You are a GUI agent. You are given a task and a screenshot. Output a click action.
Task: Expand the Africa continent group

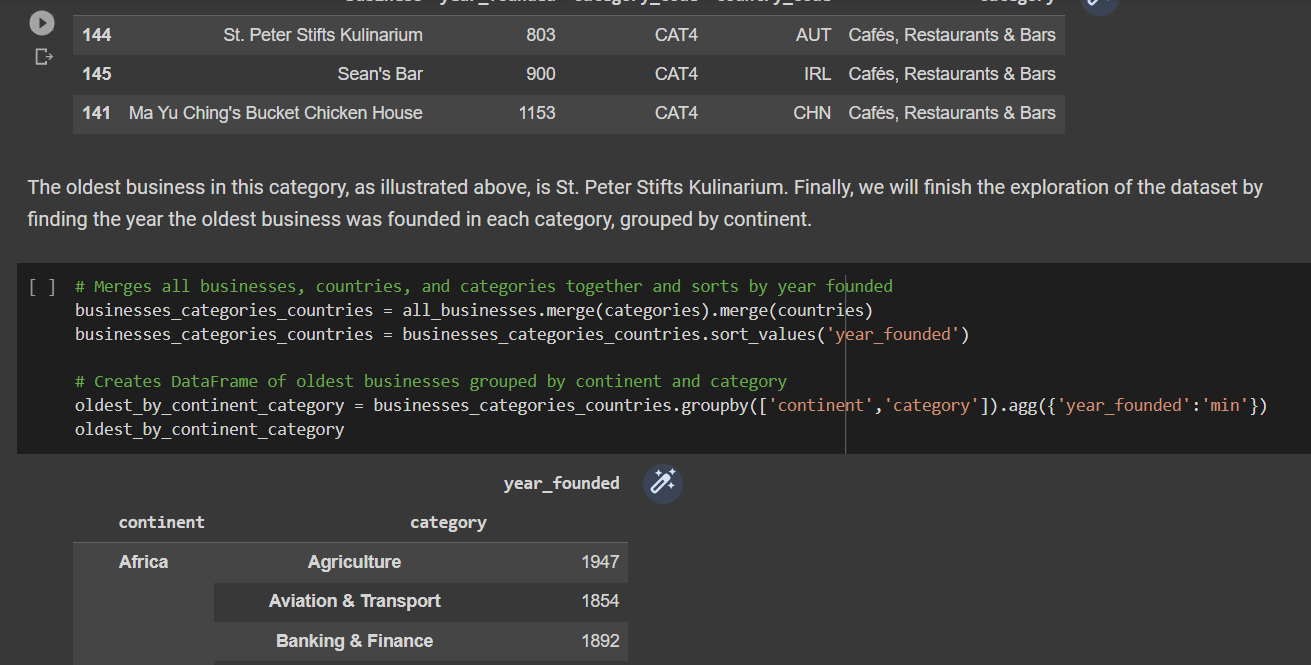coord(143,561)
